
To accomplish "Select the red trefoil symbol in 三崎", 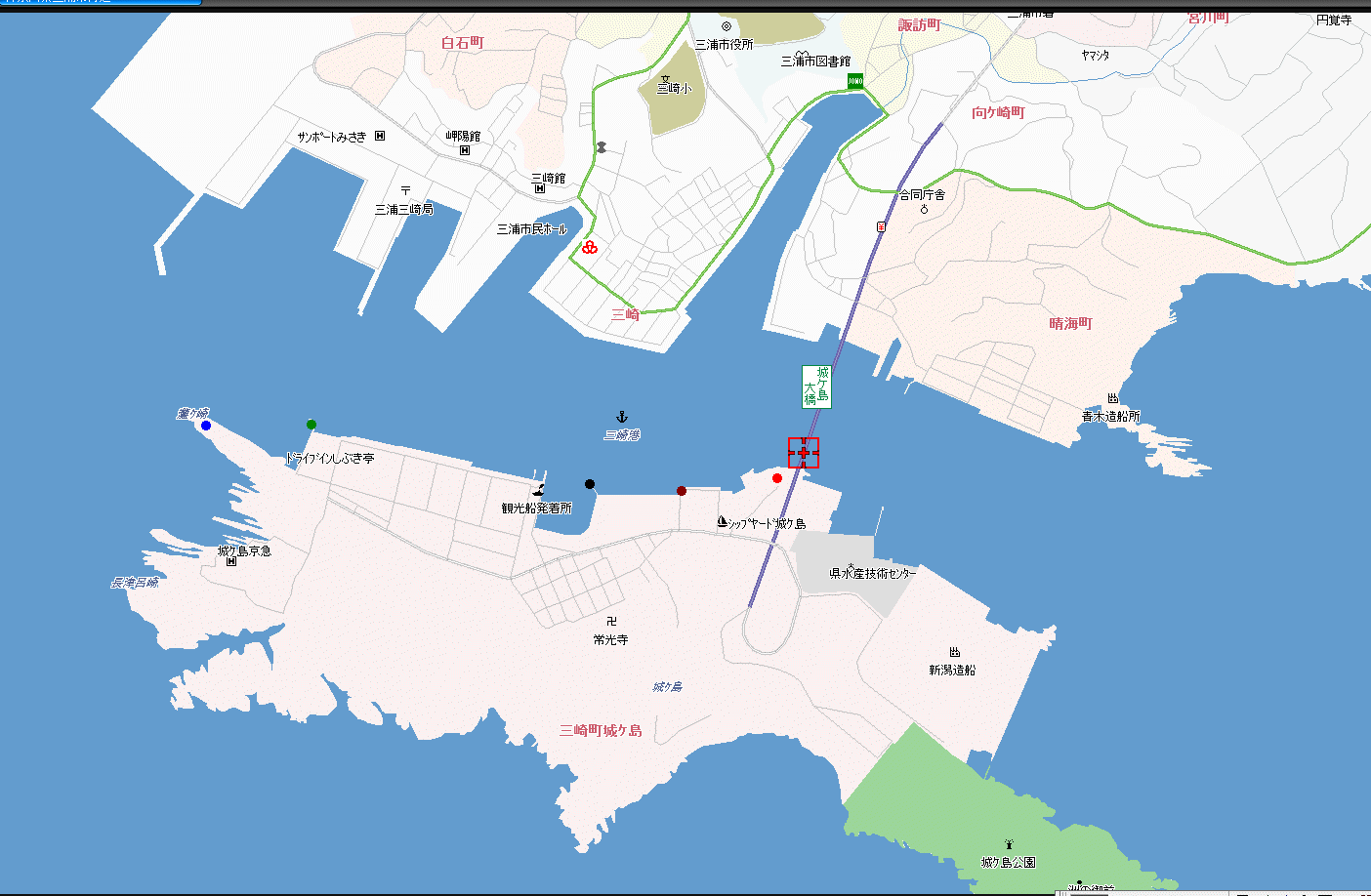I will tap(590, 248).
